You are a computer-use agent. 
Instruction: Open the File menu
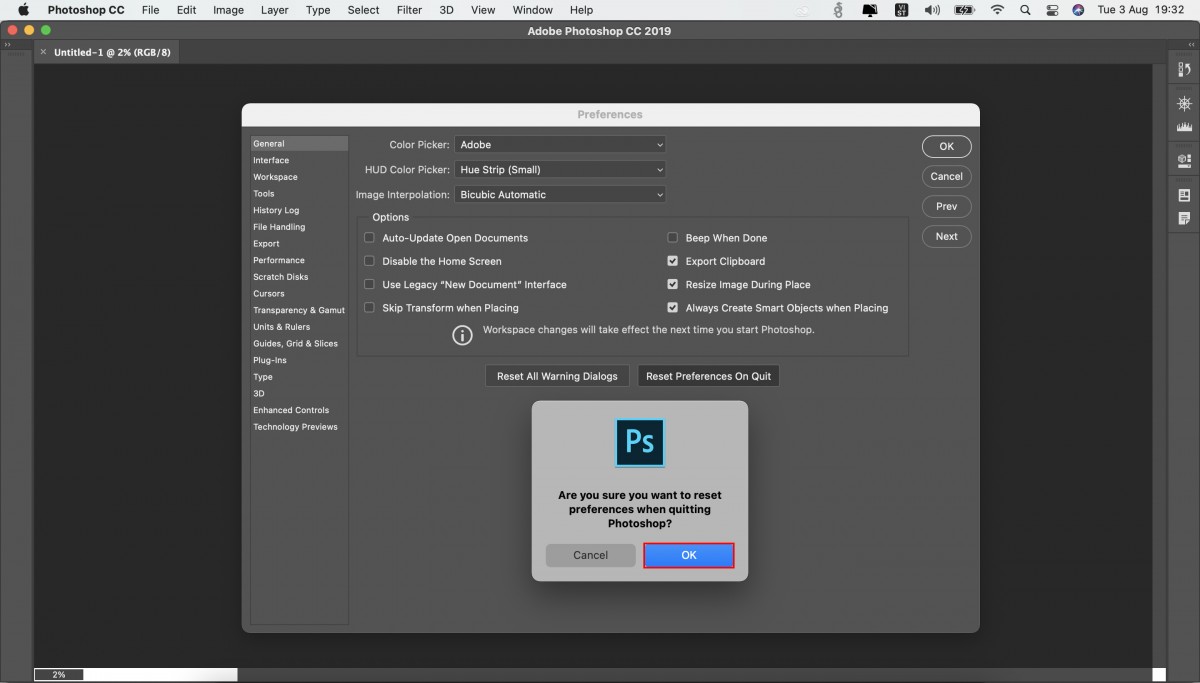coord(150,10)
